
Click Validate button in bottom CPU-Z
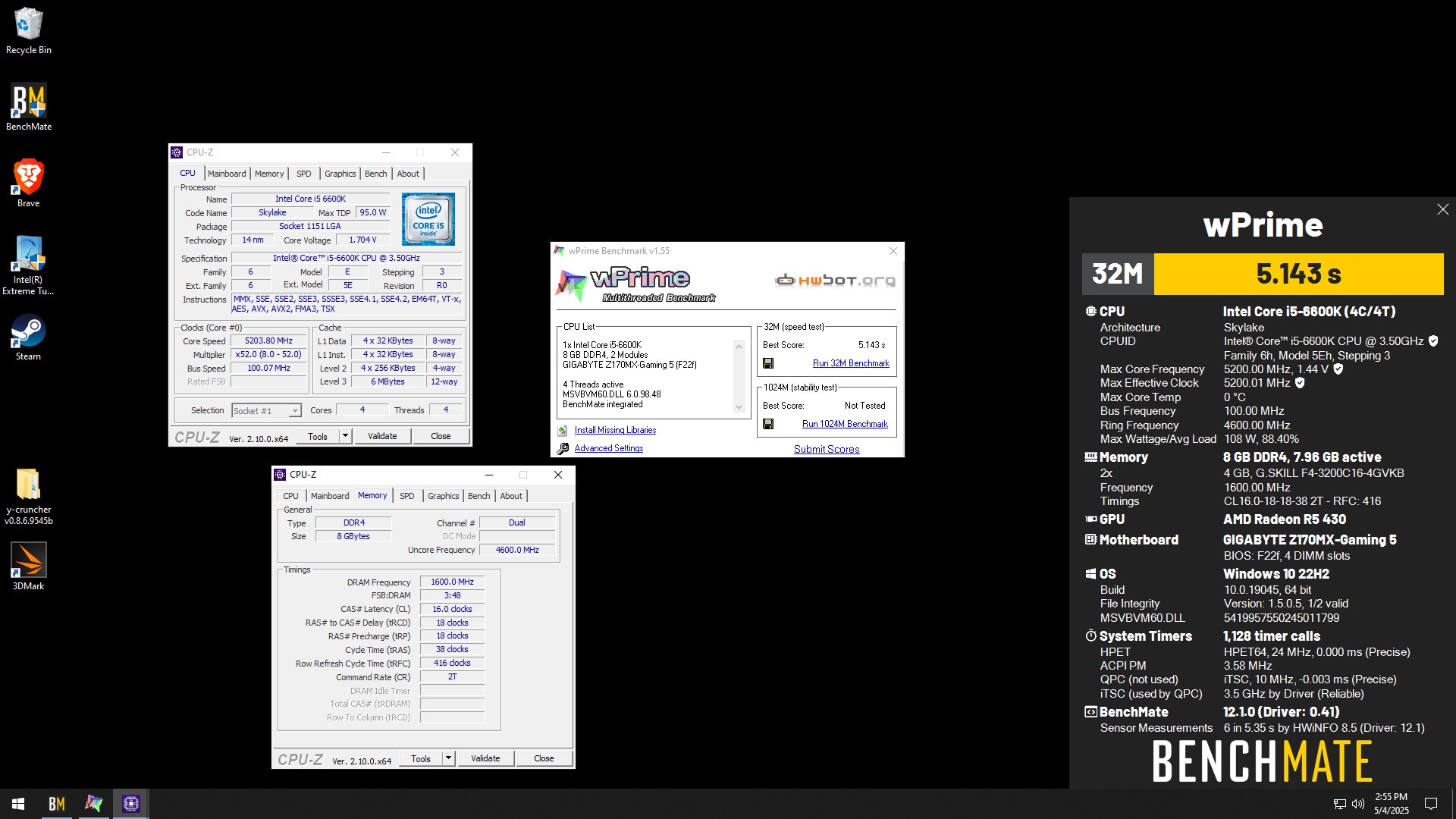(x=485, y=758)
